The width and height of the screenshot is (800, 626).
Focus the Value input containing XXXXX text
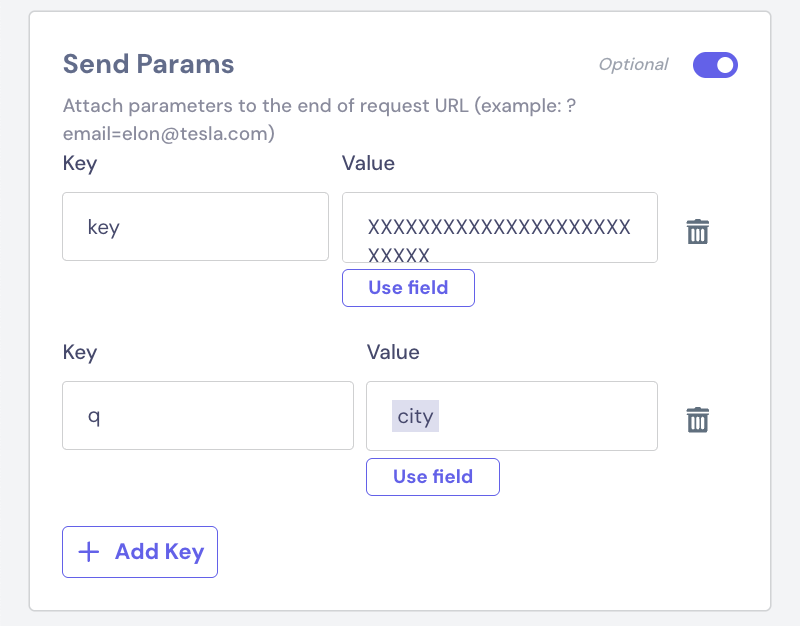pyautogui.click(x=500, y=228)
